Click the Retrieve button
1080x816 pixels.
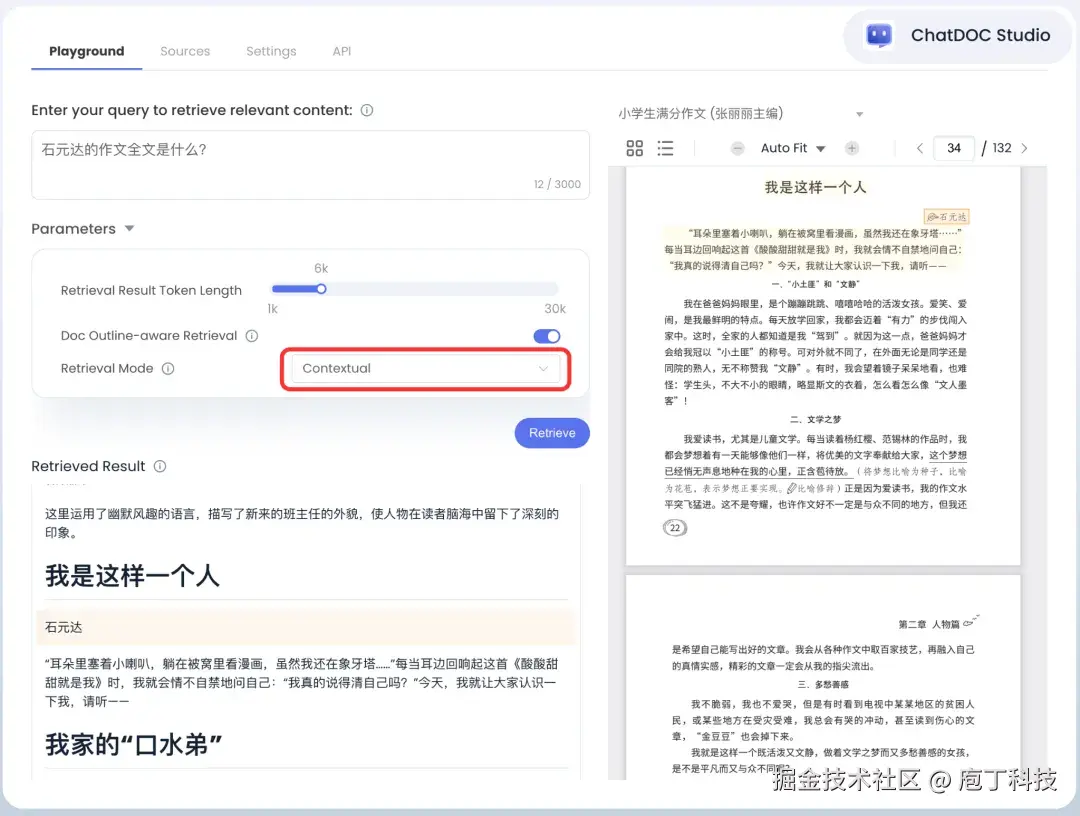[x=551, y=432]
